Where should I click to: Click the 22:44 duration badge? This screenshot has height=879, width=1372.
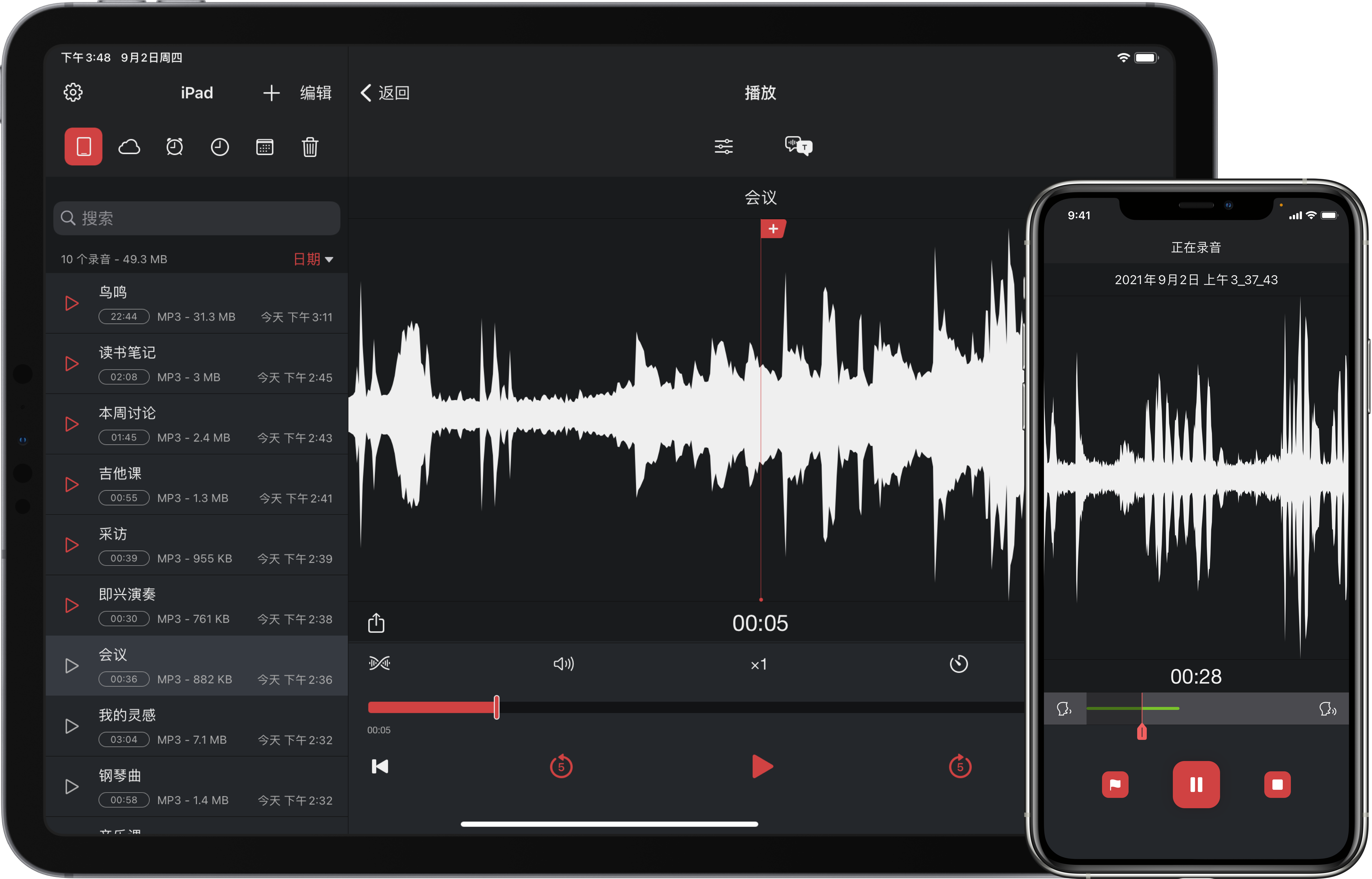[124, 317]
